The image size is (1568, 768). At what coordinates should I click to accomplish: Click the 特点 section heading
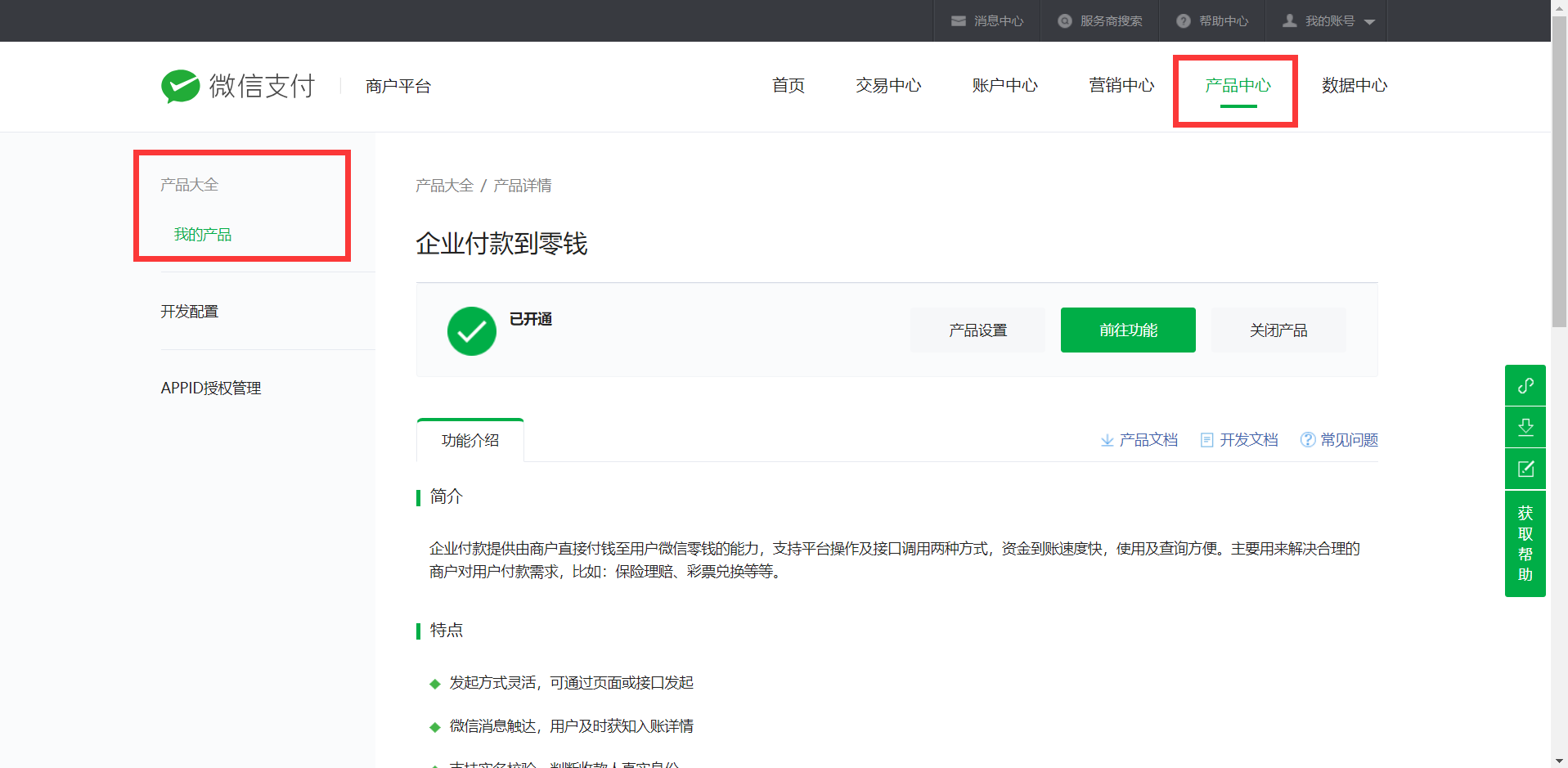coord(447,631)
